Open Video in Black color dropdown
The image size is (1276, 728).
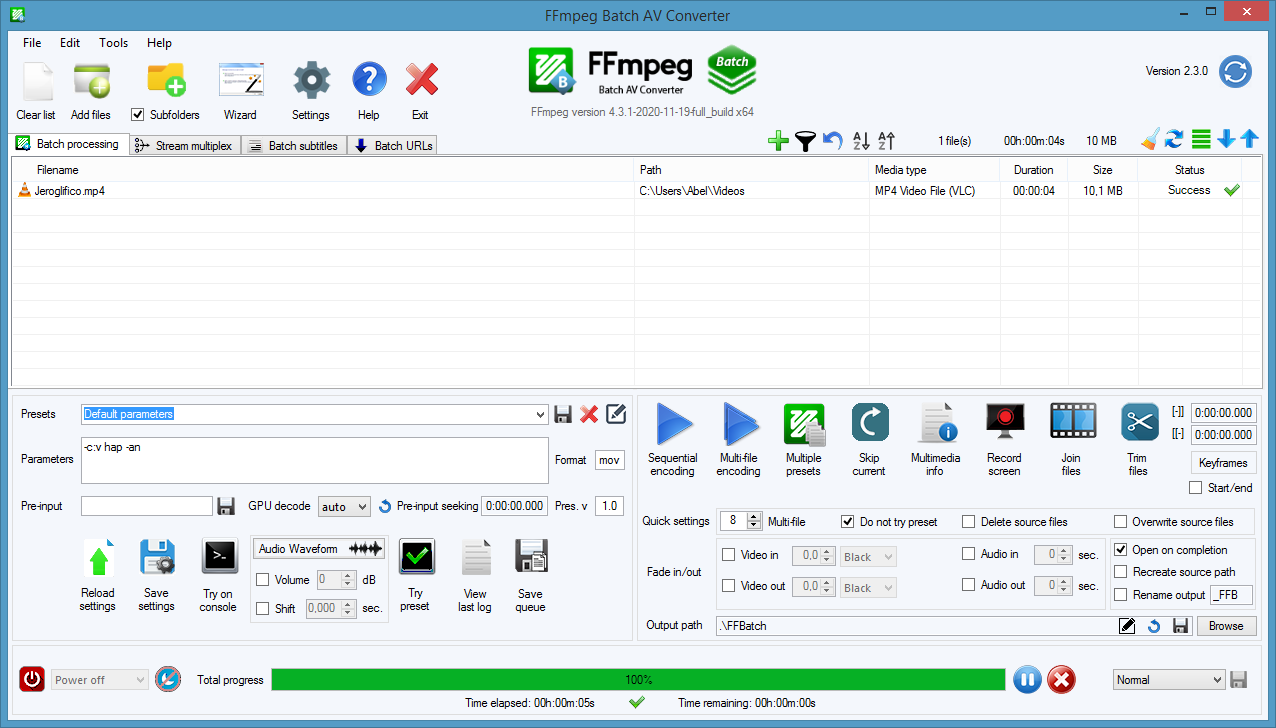[868, 557]
